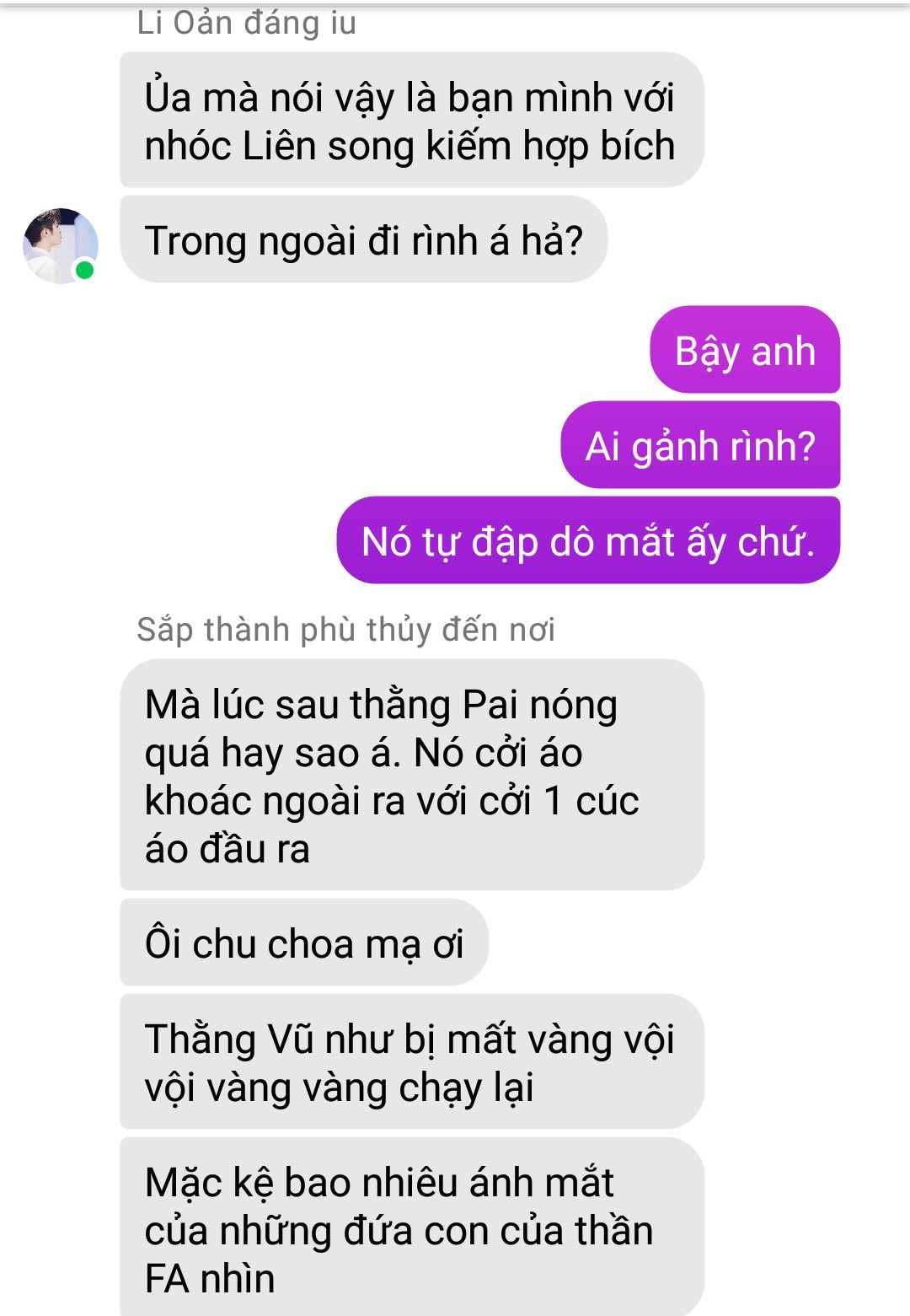Tap message "Ôi chu choa mạ ơi"

(304, 943)
